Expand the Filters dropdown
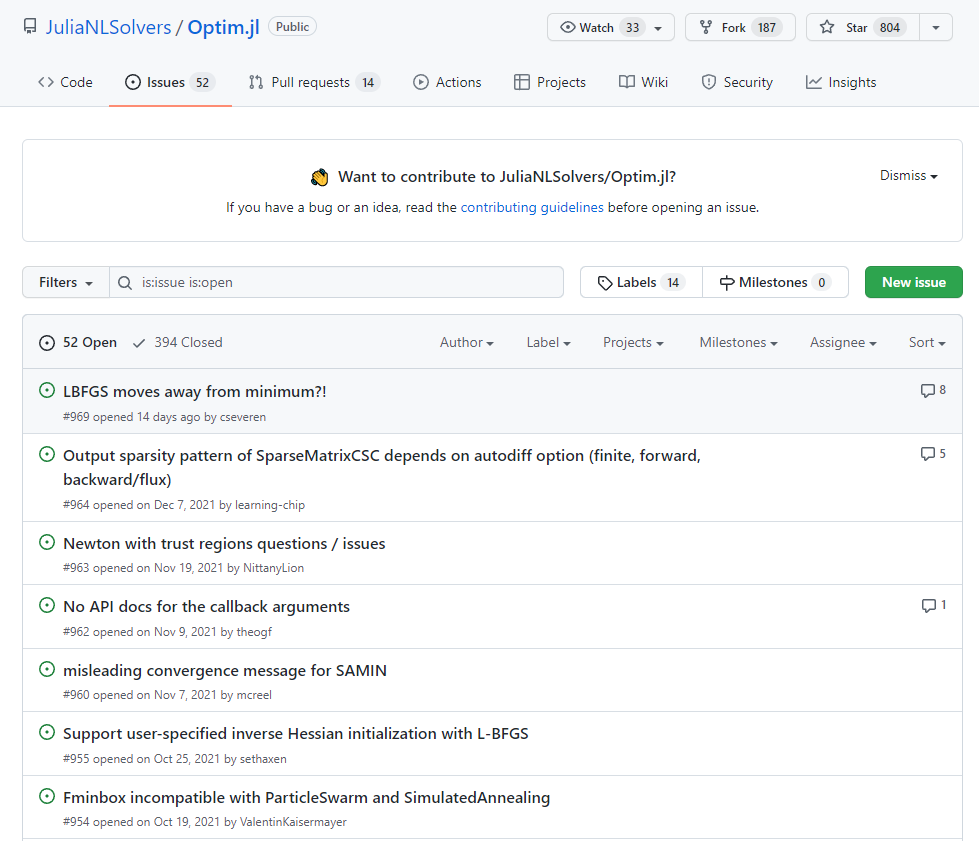The height and width of the screenshot is (841, 979). (65, 283)
